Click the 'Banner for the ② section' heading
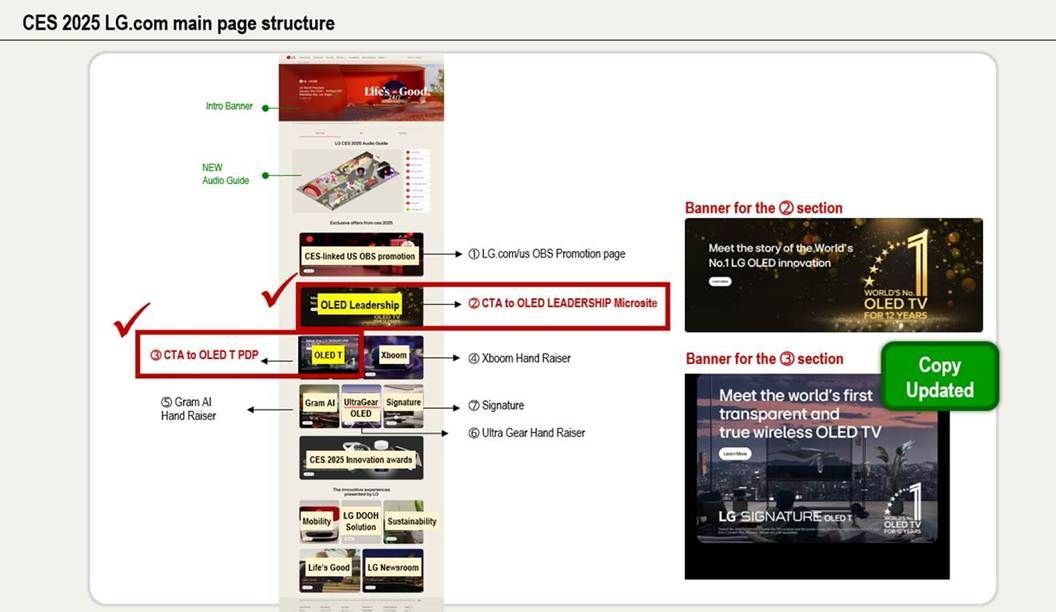This screenshot has width=1056, height=612. (764, 208)
